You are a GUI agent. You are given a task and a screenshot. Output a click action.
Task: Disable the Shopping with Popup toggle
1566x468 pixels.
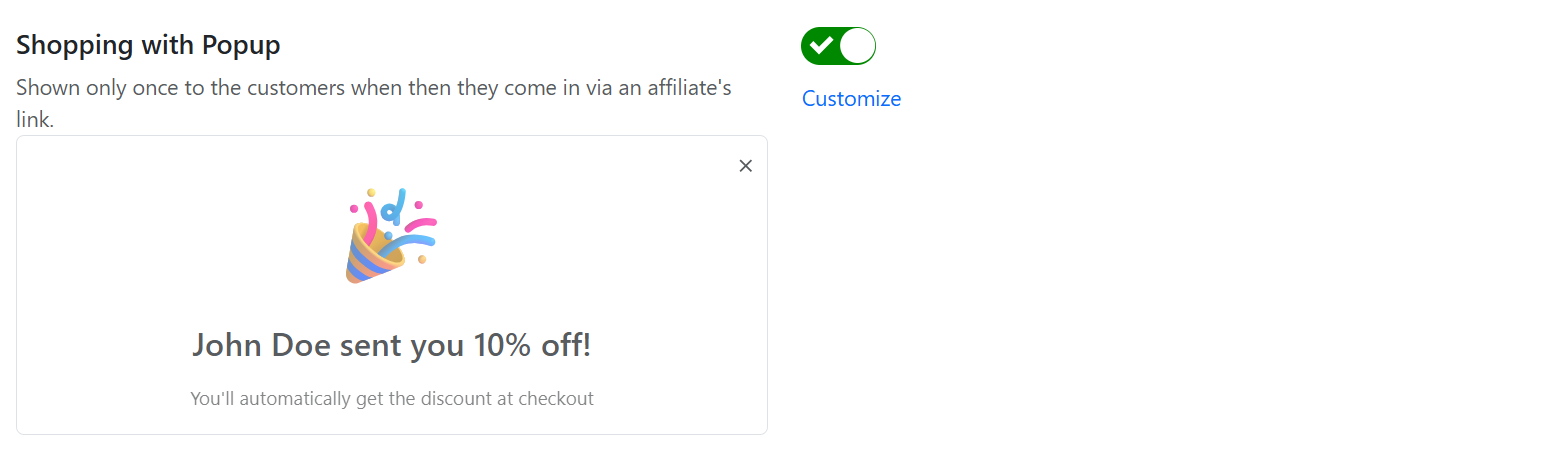point(838,46)
